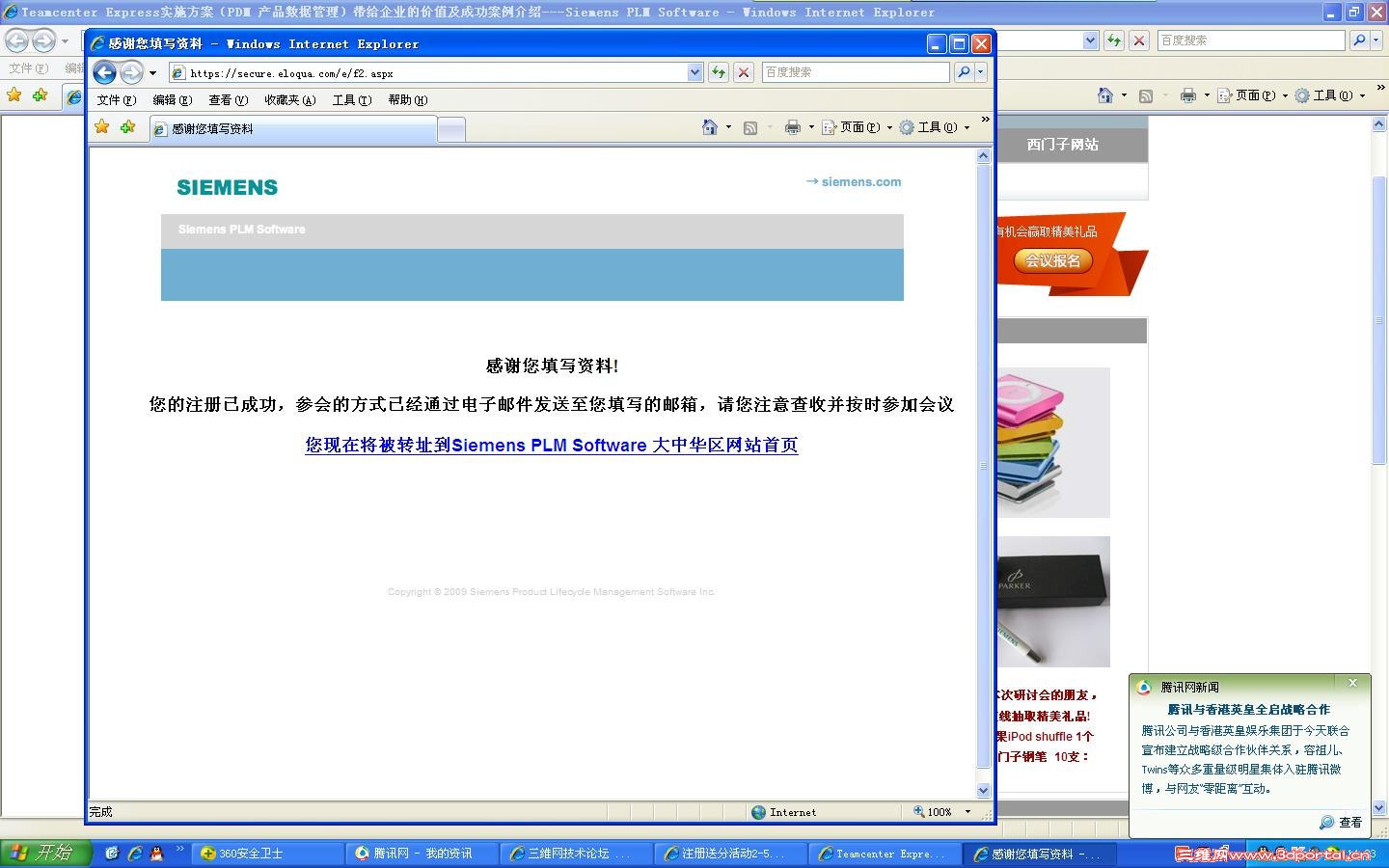Open 工具 toolbar menu in front window
The image size is (1389, 868).
coord(934,127)
